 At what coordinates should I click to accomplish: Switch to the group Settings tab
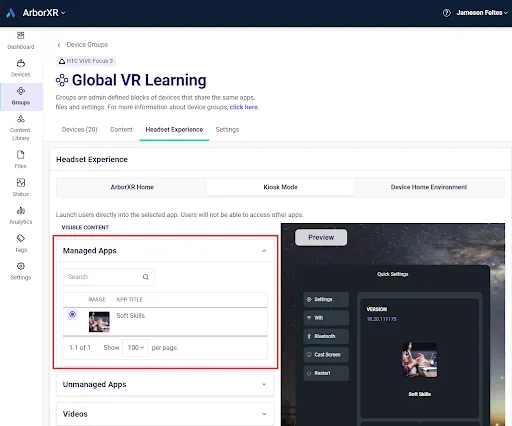click(227, 129)
